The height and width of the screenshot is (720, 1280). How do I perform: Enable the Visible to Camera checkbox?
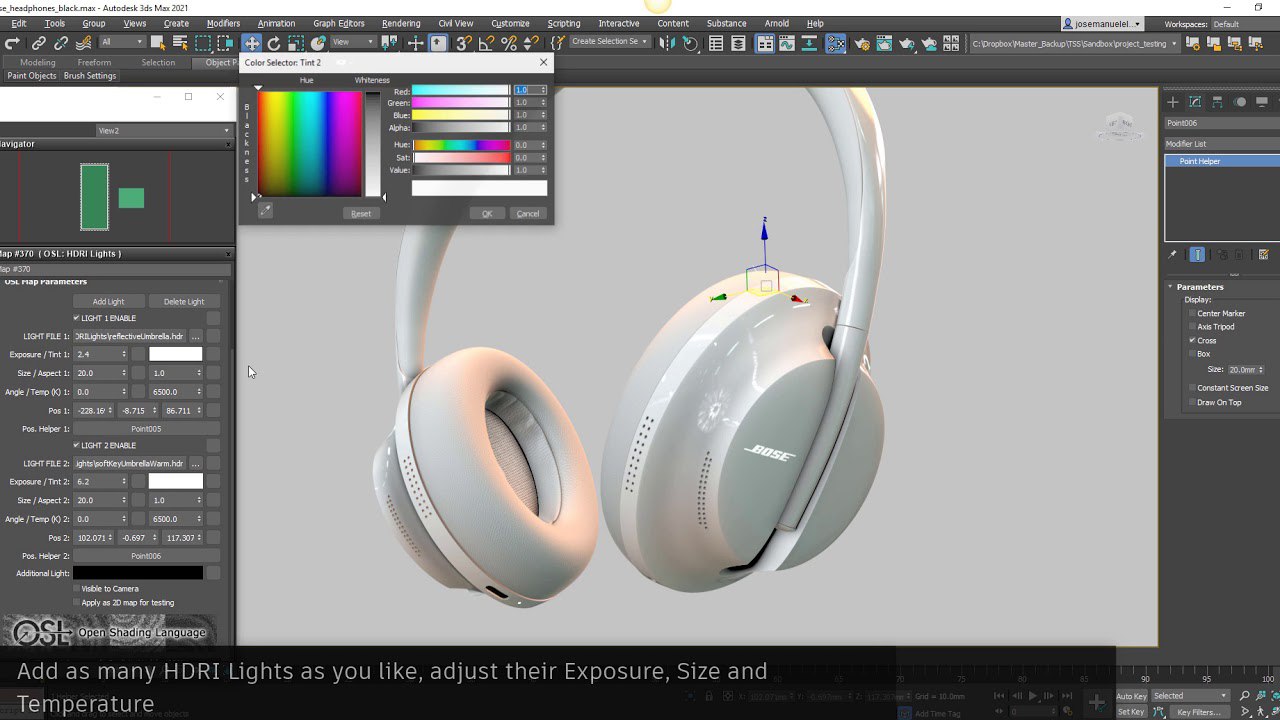coord(77,589)
